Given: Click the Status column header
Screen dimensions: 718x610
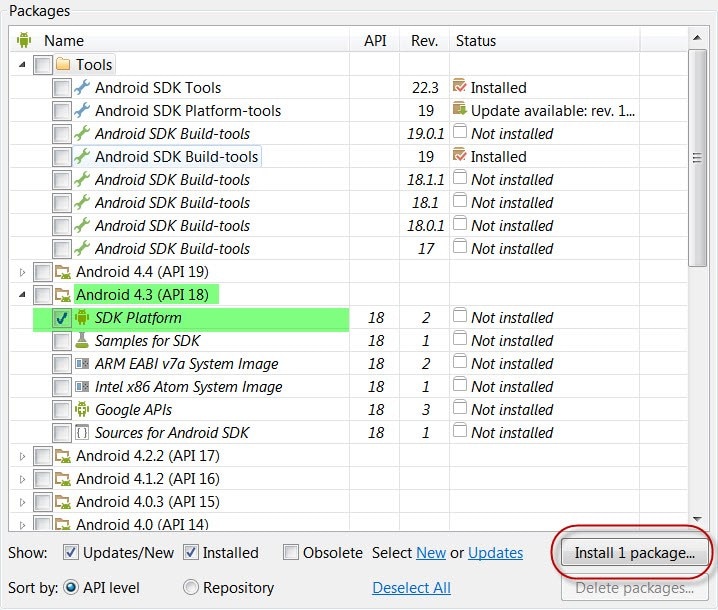Looking at the screenshot, I should point(544,40).
